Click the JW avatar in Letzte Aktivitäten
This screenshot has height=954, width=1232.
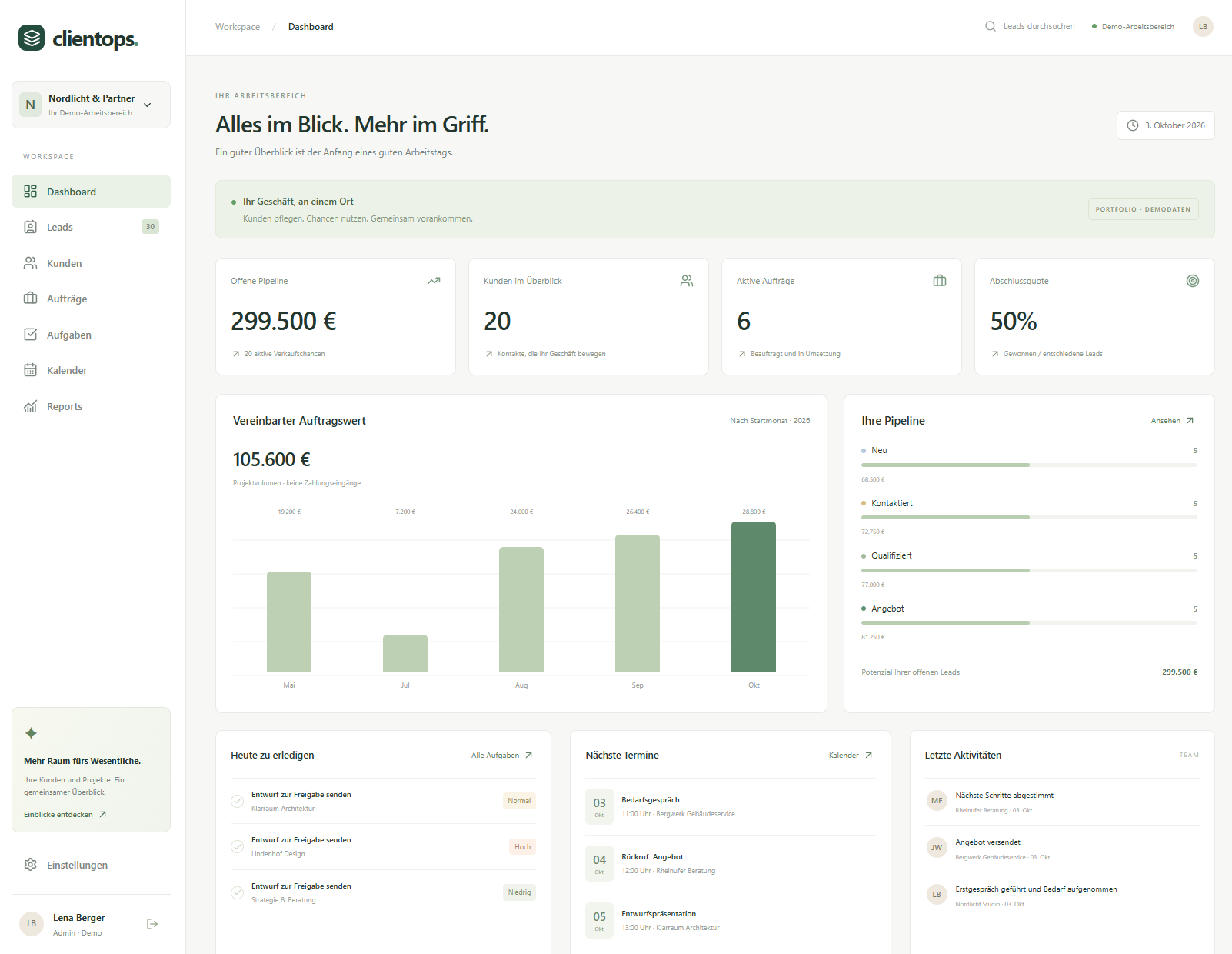pyautogui.click(x=937, y=848)
